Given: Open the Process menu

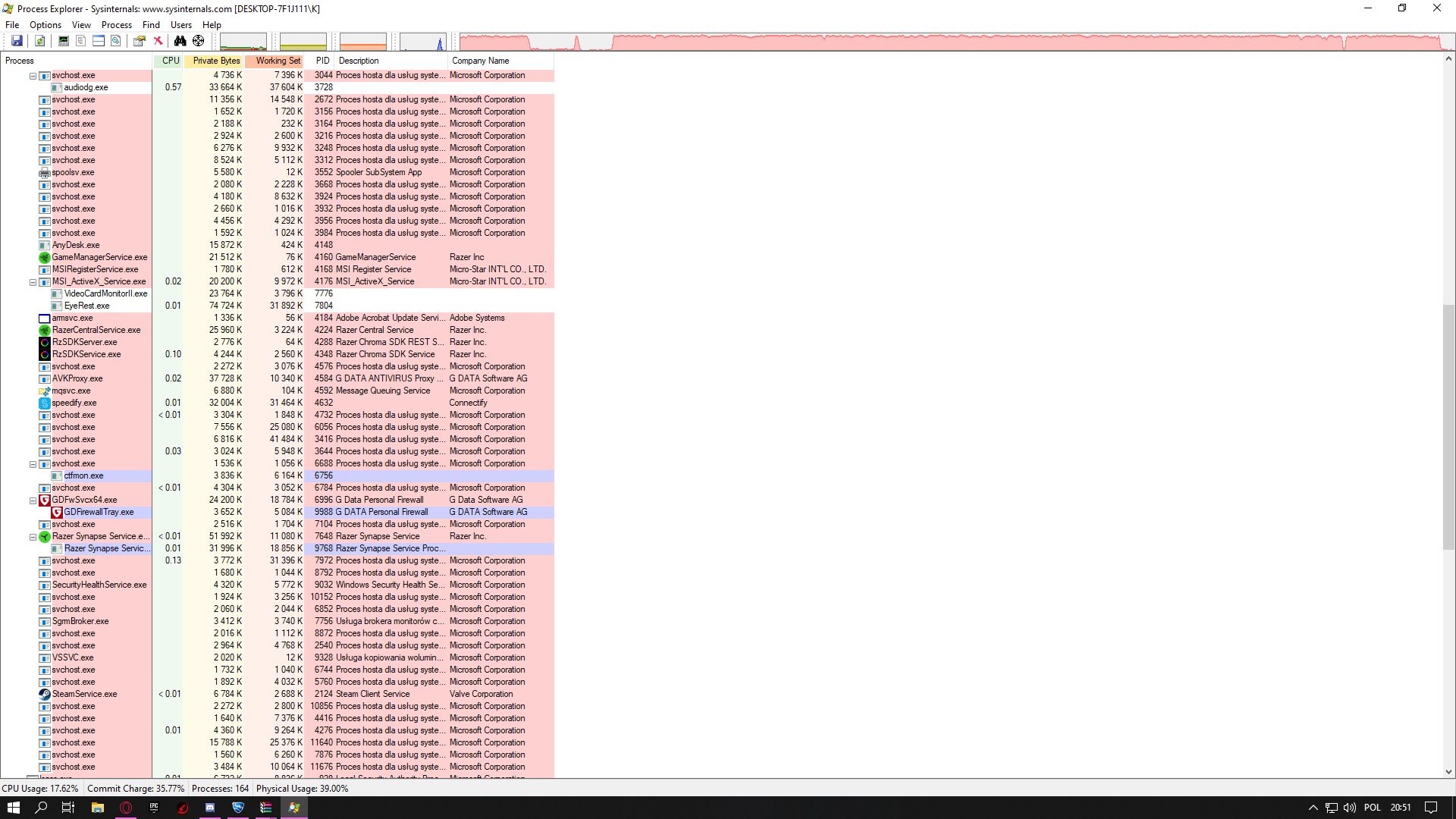Looking at the screenshot, I should [117, 25].
